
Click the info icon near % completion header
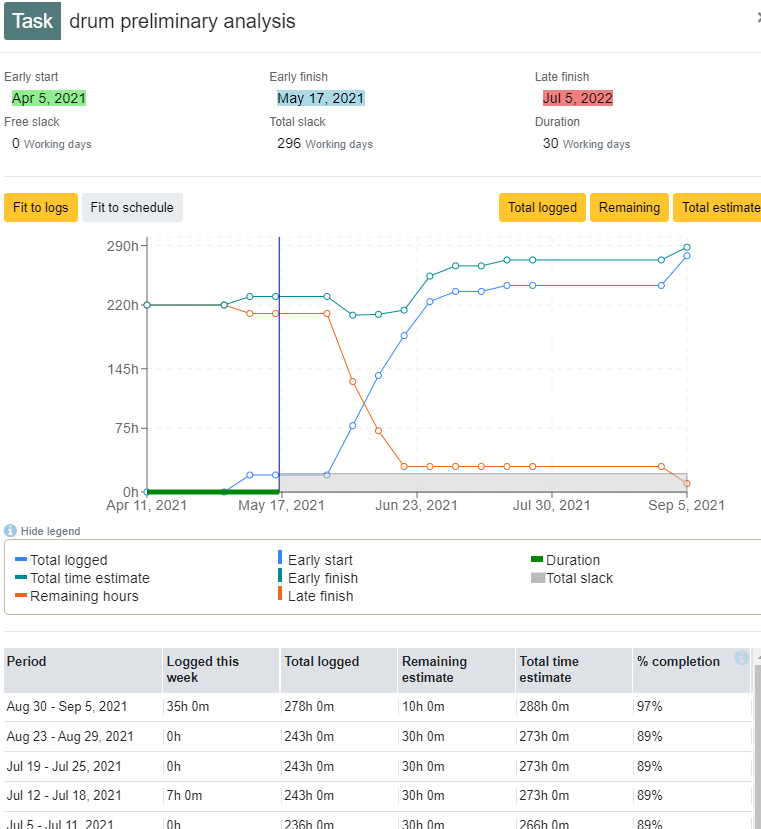click(x=741, y=658)
